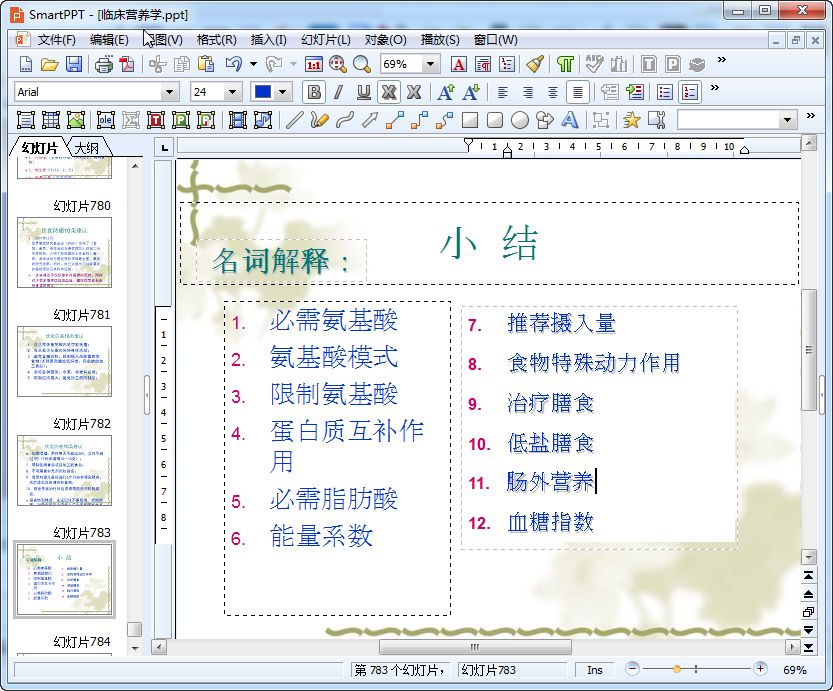Insert TextArt letter A icon
The image size is (833, 691).
point(570,120)
